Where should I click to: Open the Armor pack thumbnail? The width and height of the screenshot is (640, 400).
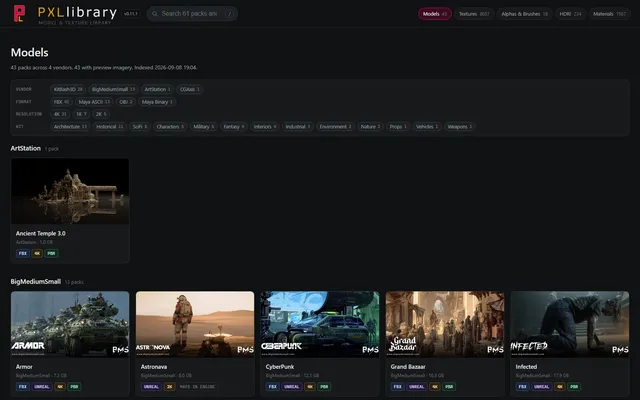click(70, 324)
